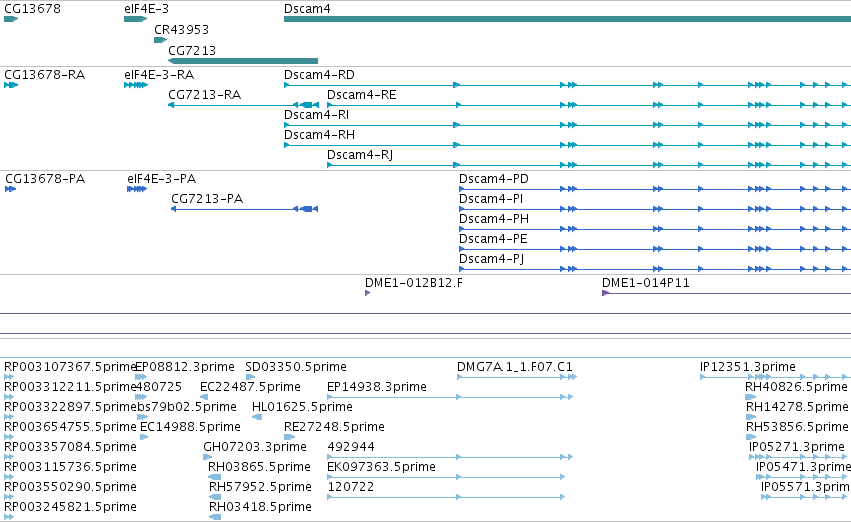Image resolution: width=851 pixels, height=522 pixels.
Task: Click the DME1-012B12.F marker arrow
Action: (367, 293)
